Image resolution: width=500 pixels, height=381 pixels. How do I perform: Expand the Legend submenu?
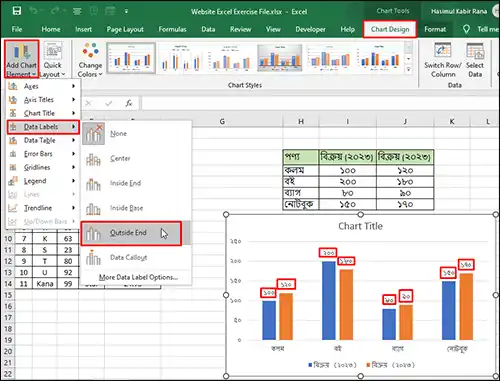[43, 181]
